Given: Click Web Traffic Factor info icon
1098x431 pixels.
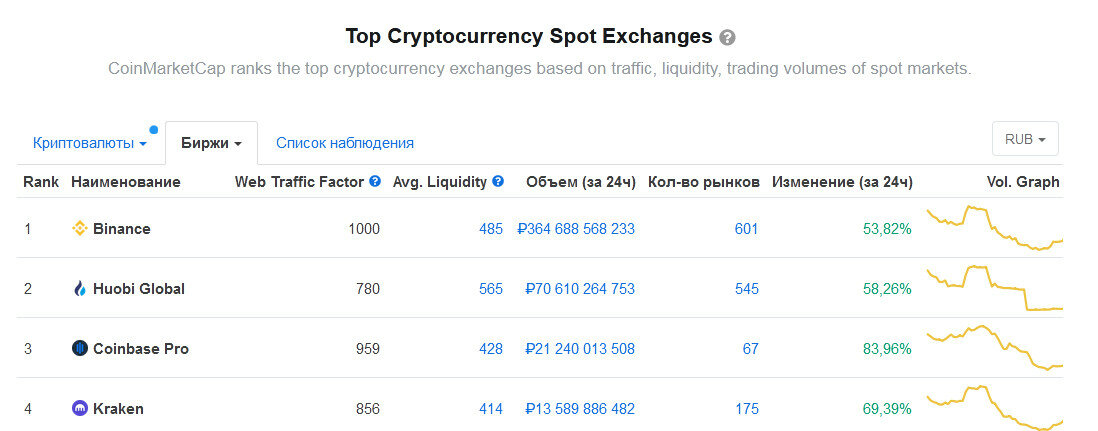Looking at the screenshot, I should click(375, 182).
